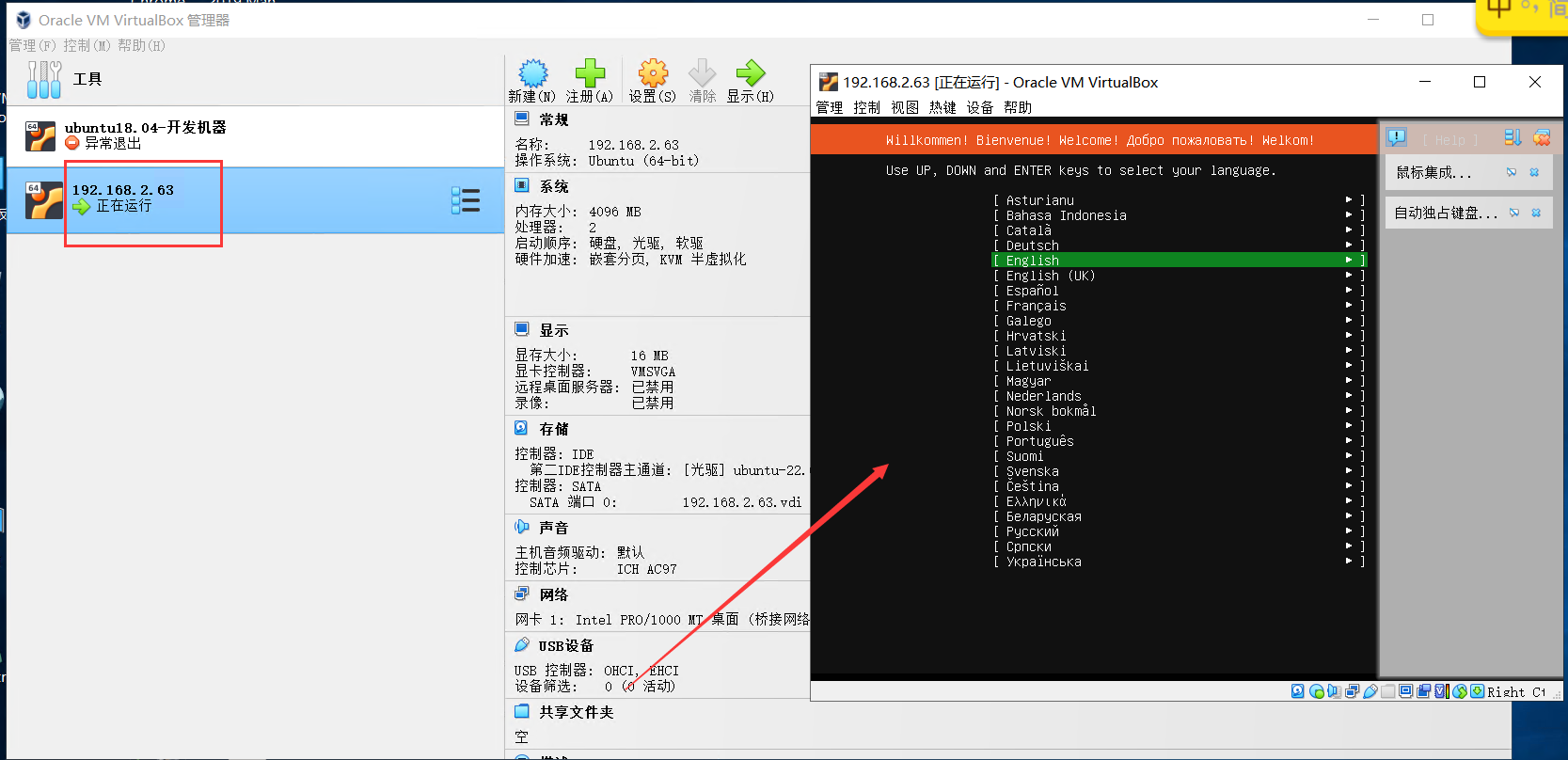This screenshot has height=760, width=1568.
Task: Open the 帮助(H) menu in VirtualBox Manager
Action: click(142, 45)
